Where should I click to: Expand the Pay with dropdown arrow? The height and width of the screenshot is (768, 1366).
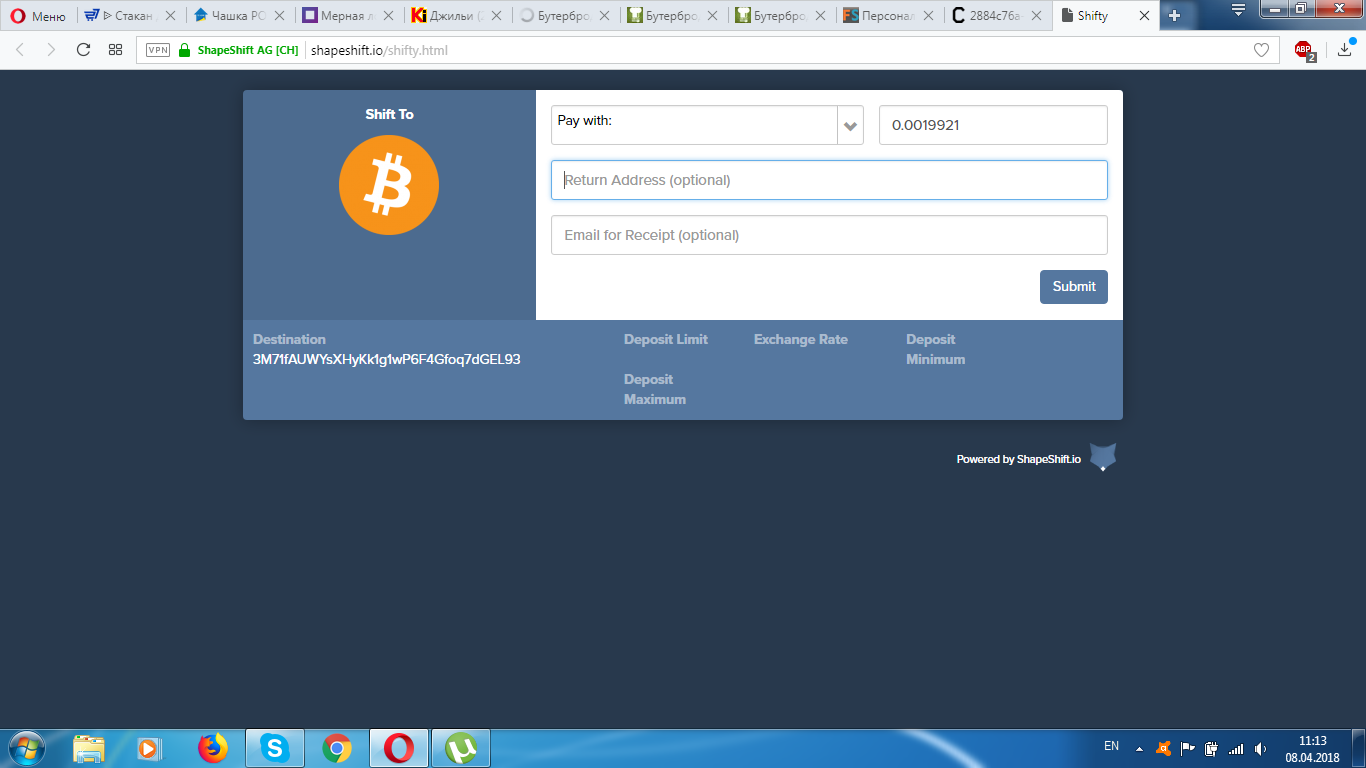point(850,126)
